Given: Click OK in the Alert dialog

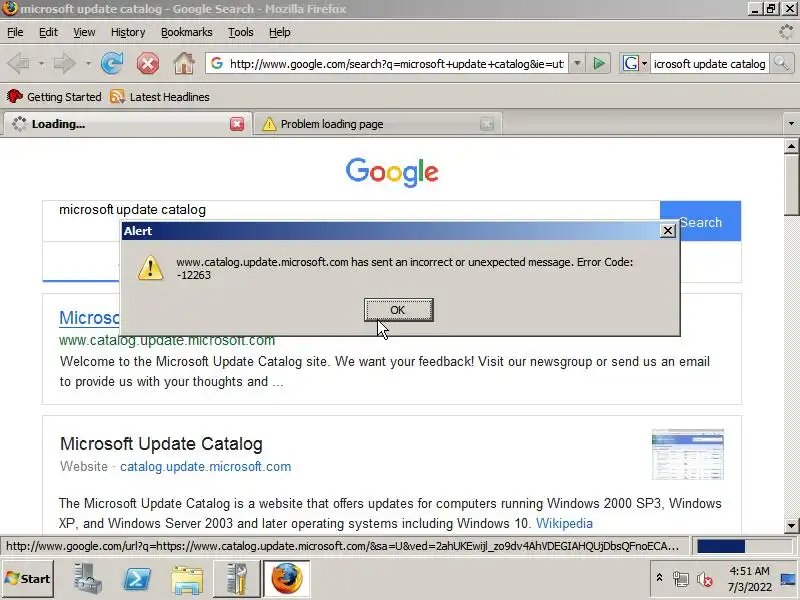Looking at the screenshot, I should click(398, 310).
